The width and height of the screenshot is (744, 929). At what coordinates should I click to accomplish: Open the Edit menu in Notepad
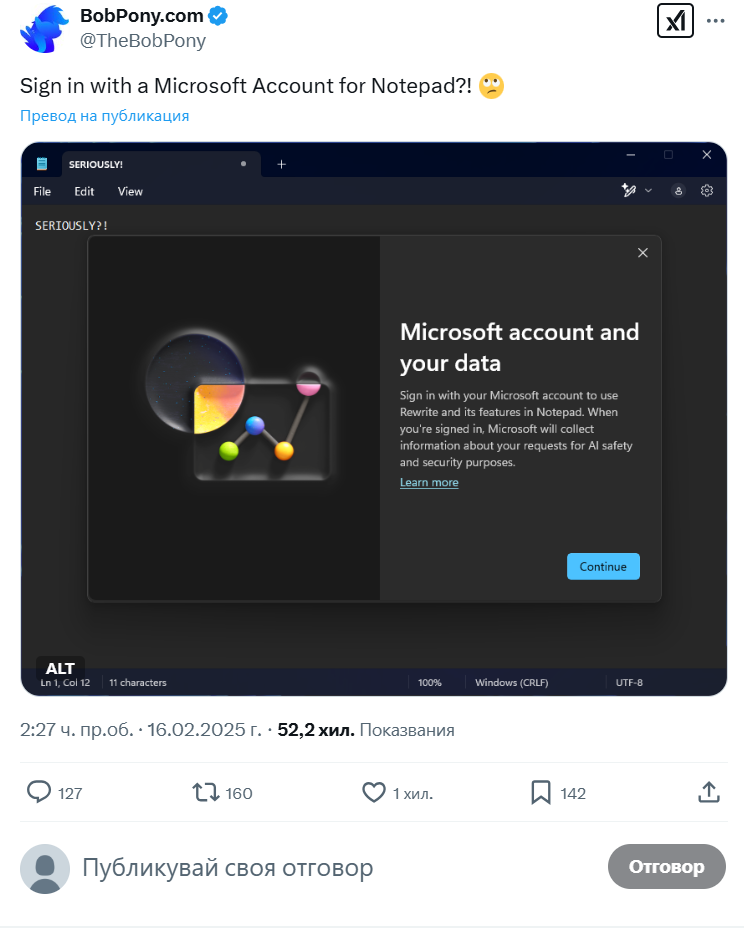coord(84,191)
